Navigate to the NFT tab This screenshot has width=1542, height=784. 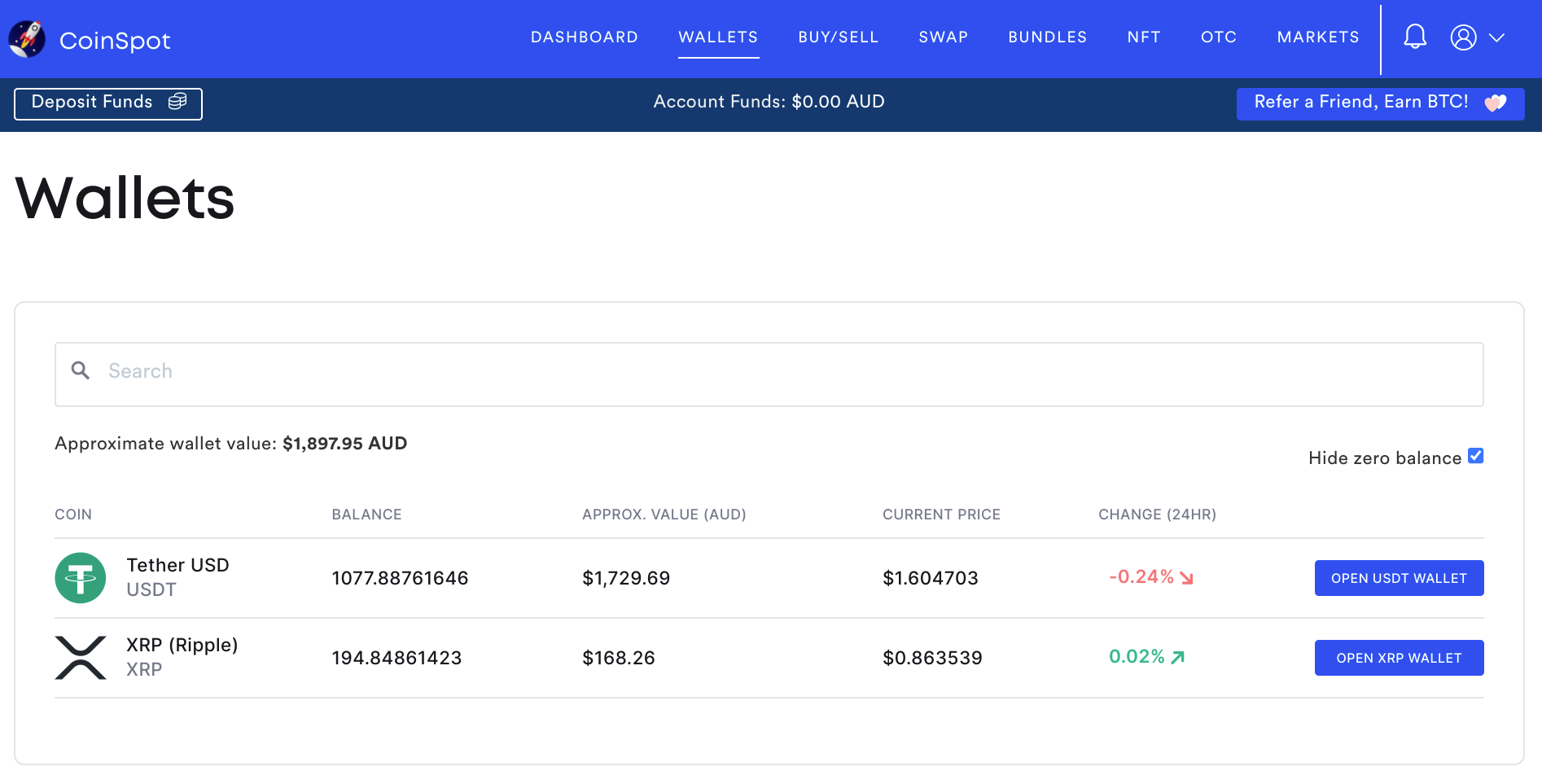tap(1144, 37)
